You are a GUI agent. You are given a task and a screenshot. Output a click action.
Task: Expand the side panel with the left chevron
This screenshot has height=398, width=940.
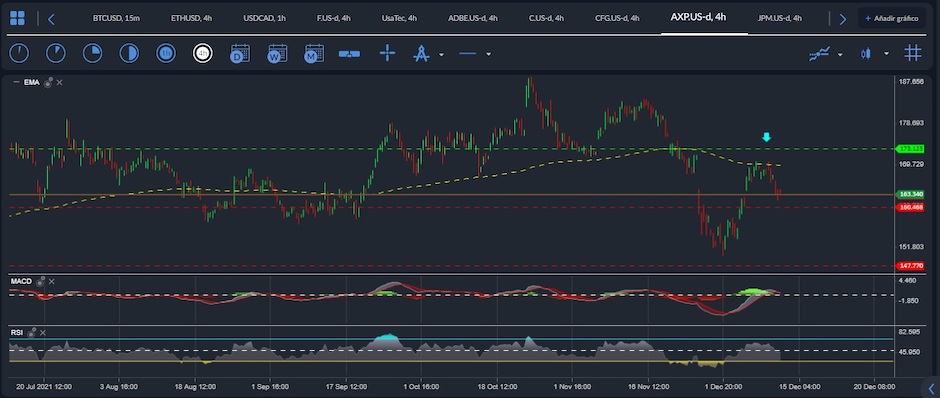point(931,390)
